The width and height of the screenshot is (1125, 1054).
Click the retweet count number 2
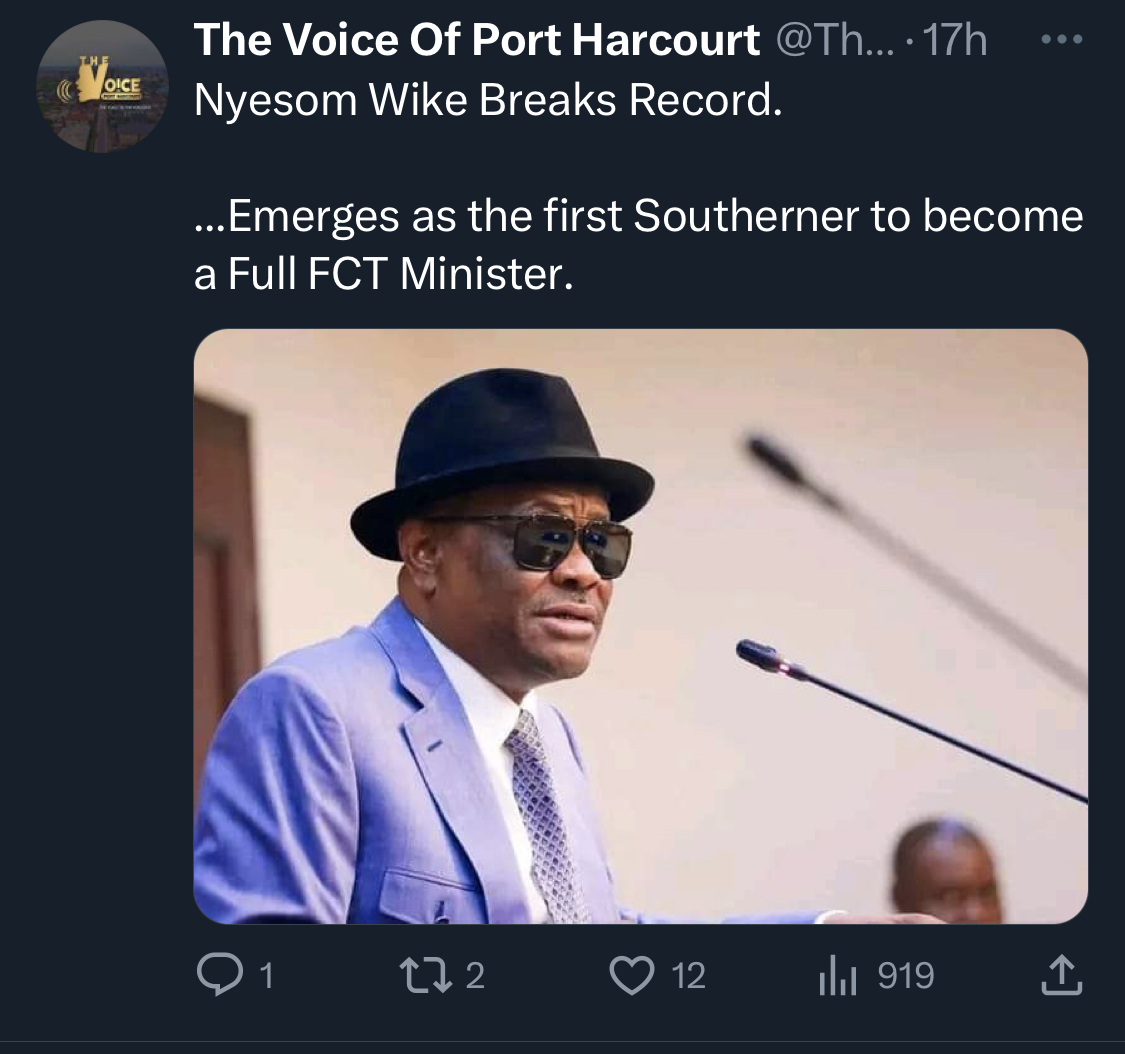click(475, 976)
